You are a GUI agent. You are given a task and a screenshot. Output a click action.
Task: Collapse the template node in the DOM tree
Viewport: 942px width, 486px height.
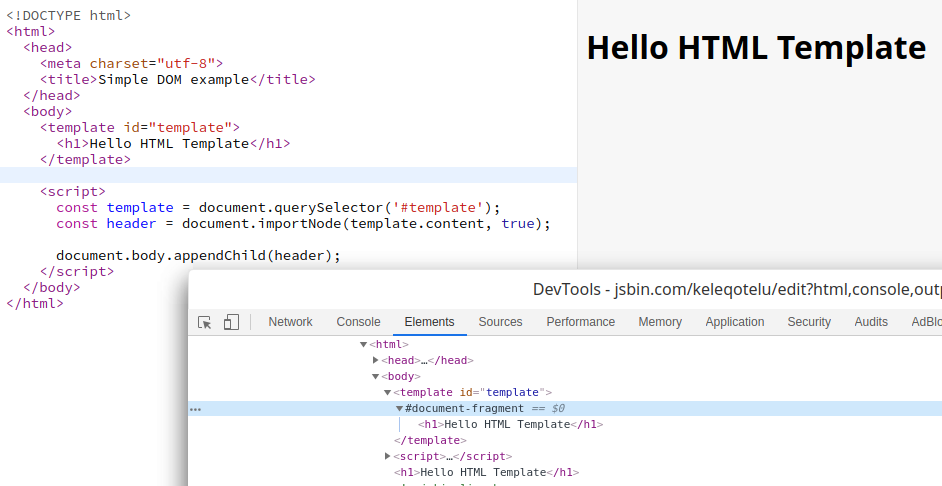click(x=387, y=393)
